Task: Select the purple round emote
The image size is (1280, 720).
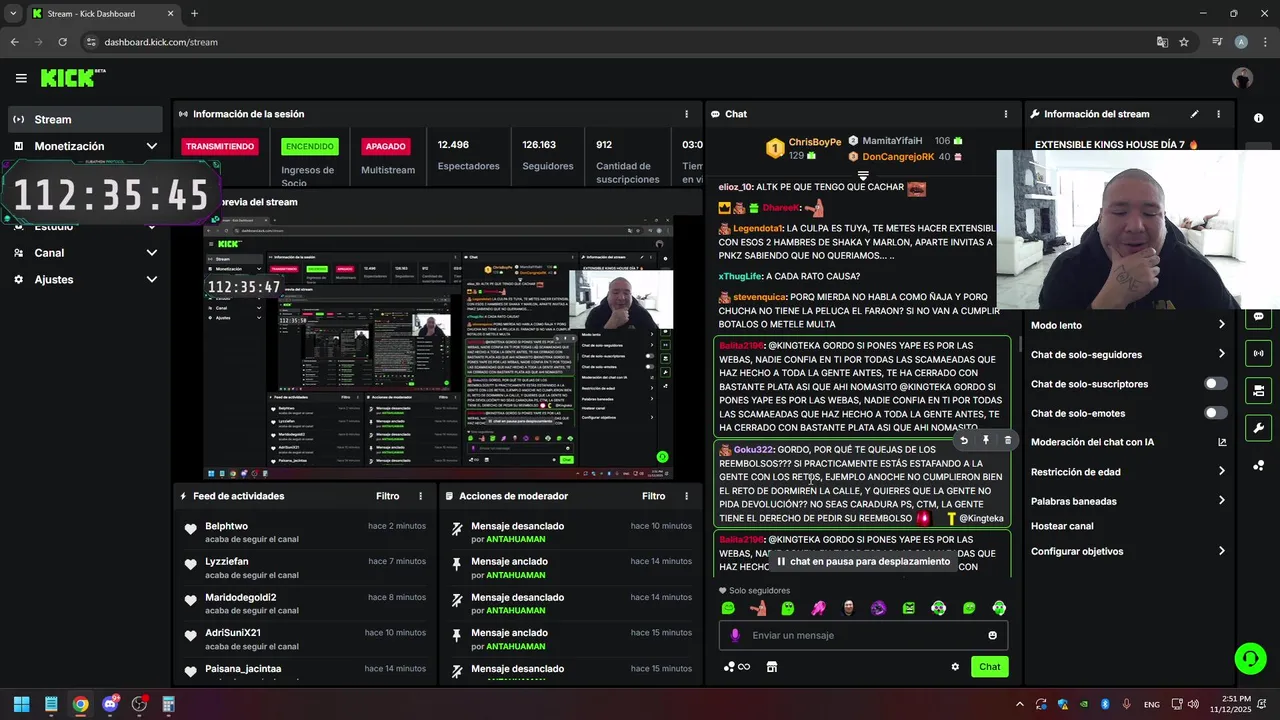Action: point(878,608)
